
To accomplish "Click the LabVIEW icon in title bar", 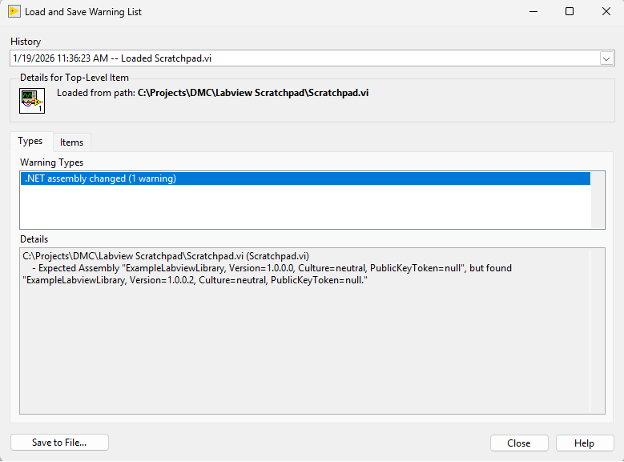I will pos(14,12).
